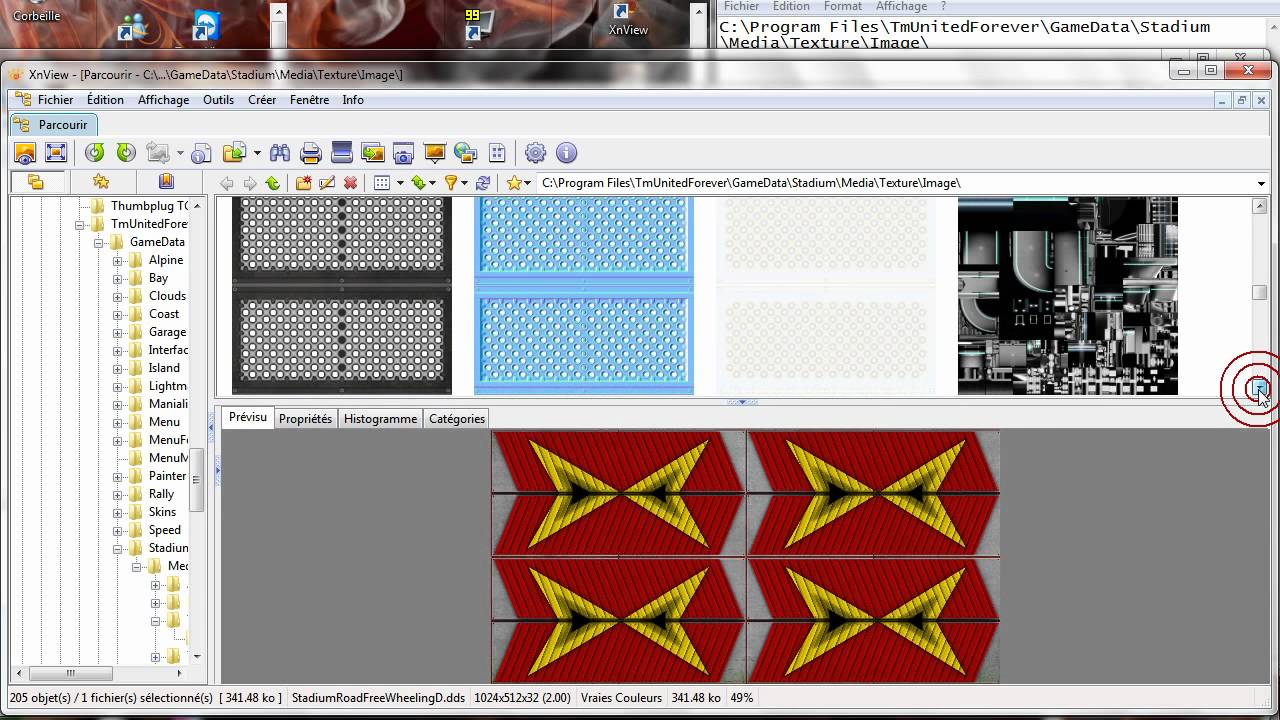Screen dimensions: 1280x720
Task: Click the thumbnail pane vertical scrollbar thumb
Action: click(x=1260, y=292)
